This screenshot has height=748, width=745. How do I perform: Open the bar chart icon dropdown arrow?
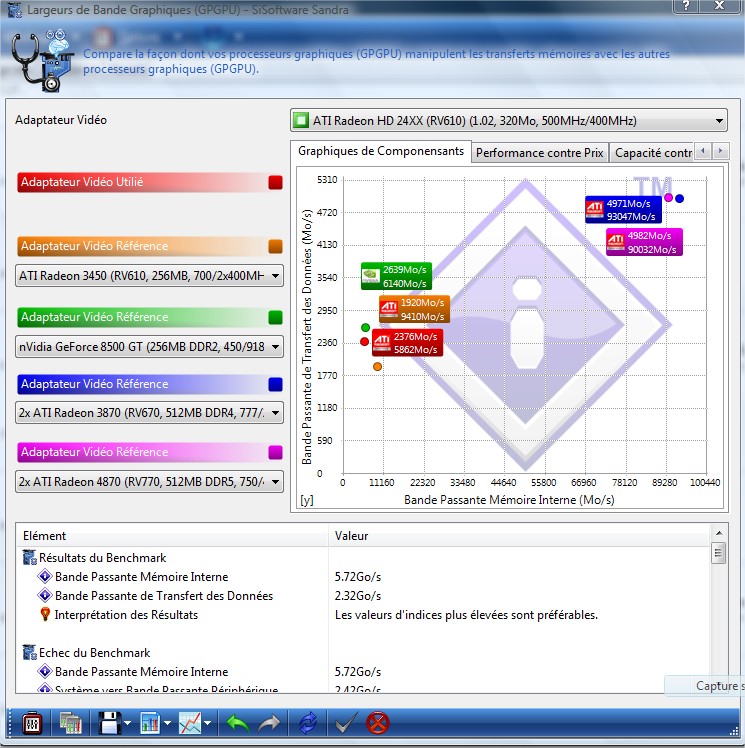point(167,724)
